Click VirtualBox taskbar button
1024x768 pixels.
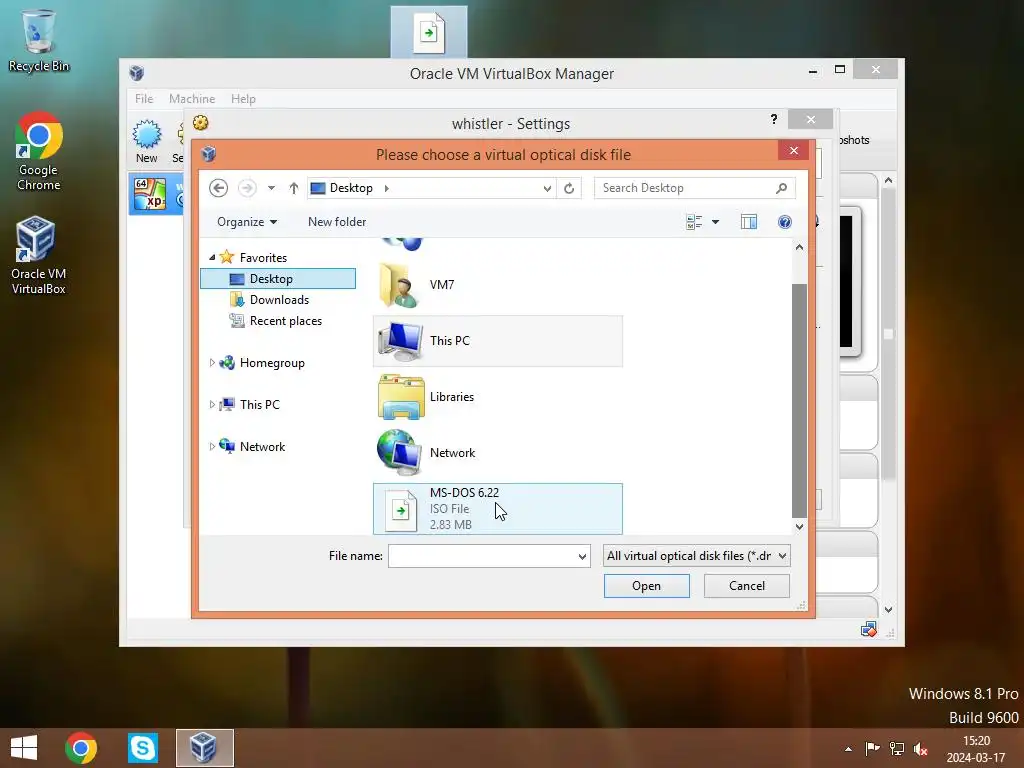(x=204, y=748)
